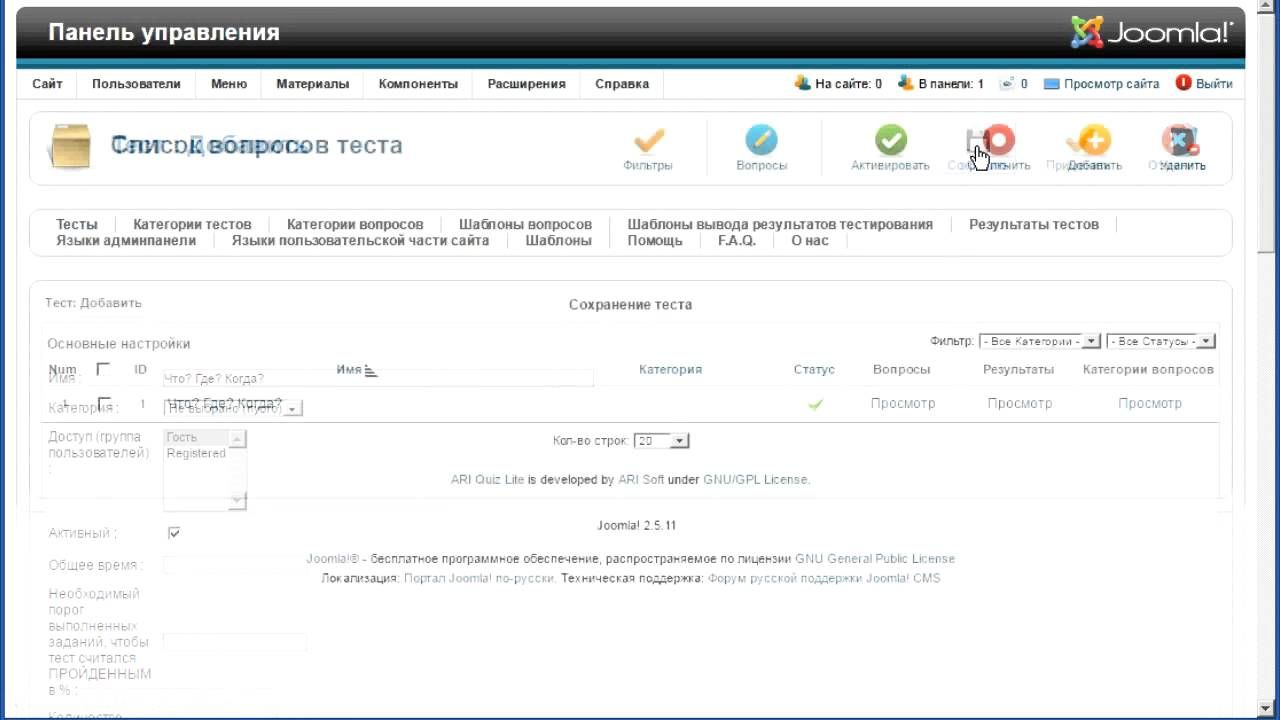Click the Просмотр сайта monitor icon
1280x720 pixels.
[x=1051, y=84]
